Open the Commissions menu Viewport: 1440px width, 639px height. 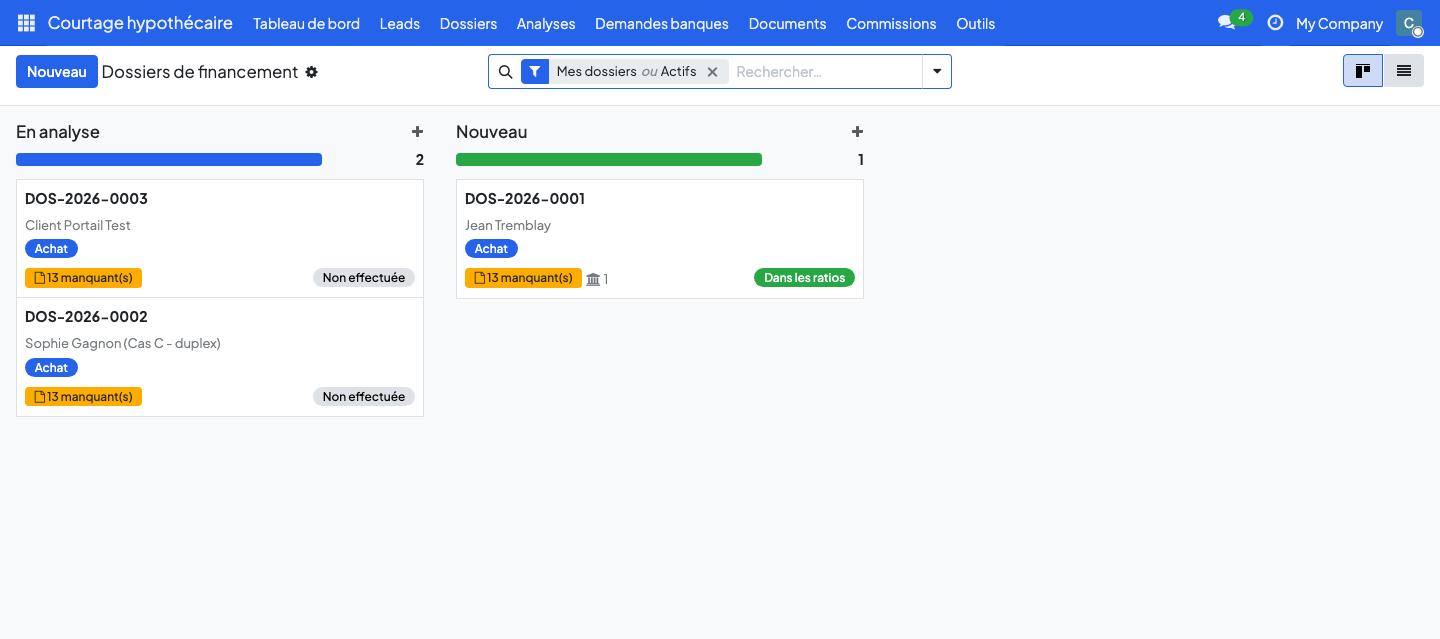(x=891, y=23)
